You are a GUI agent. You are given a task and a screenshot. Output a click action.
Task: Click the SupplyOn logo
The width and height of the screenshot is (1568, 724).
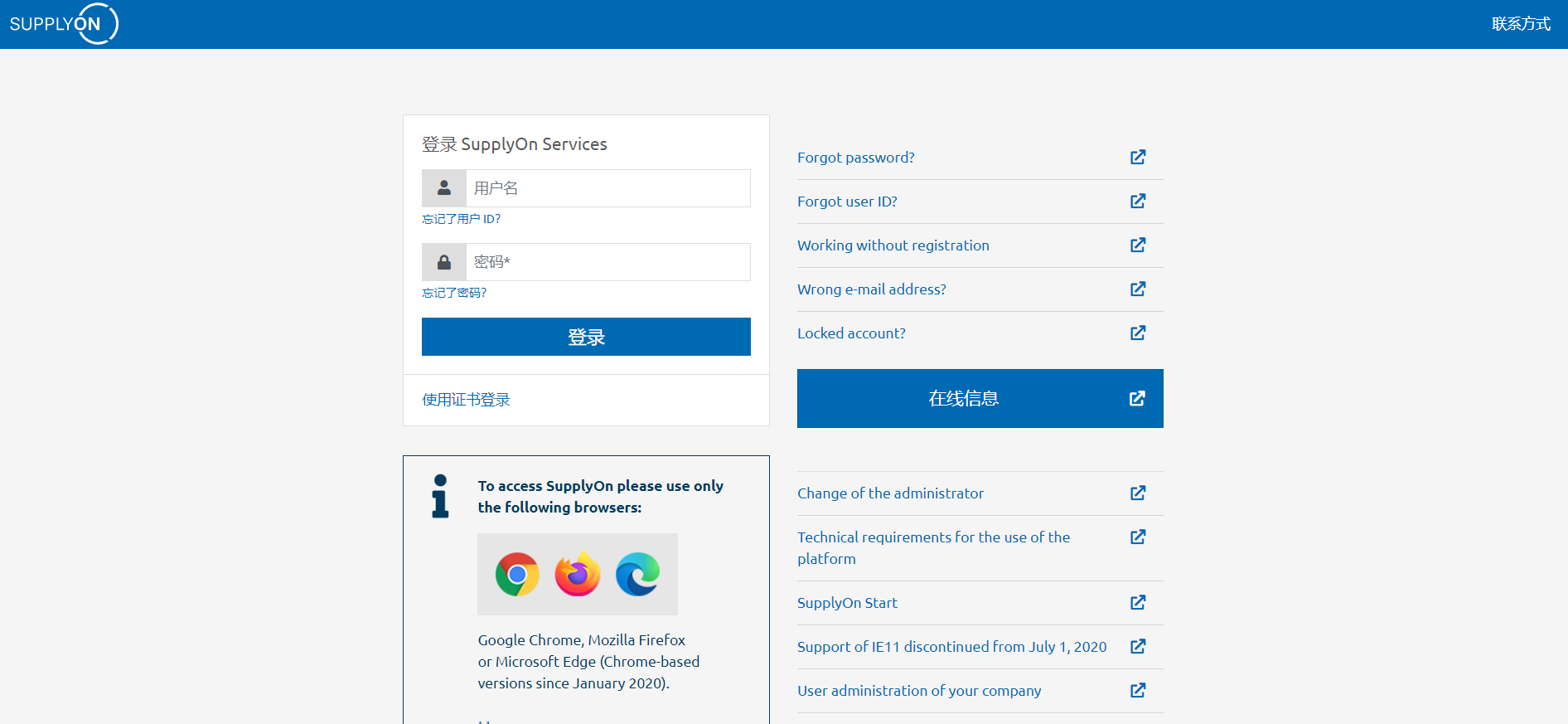(64, 24)
